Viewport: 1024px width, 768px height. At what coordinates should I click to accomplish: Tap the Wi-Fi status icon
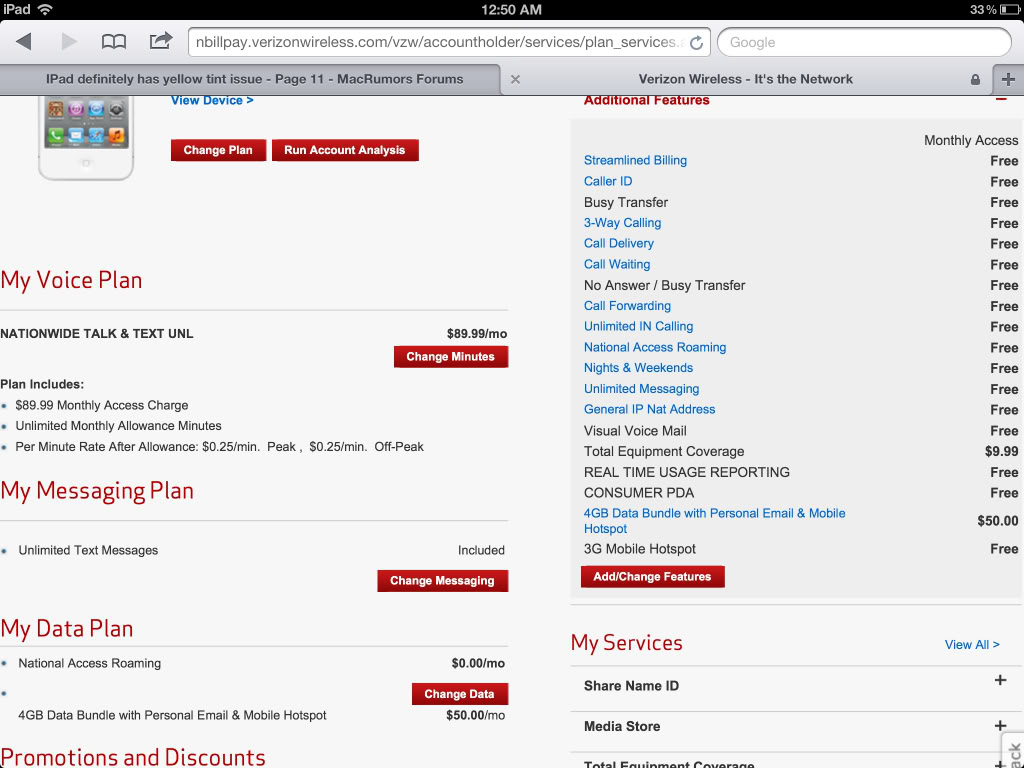pos(45,9)
